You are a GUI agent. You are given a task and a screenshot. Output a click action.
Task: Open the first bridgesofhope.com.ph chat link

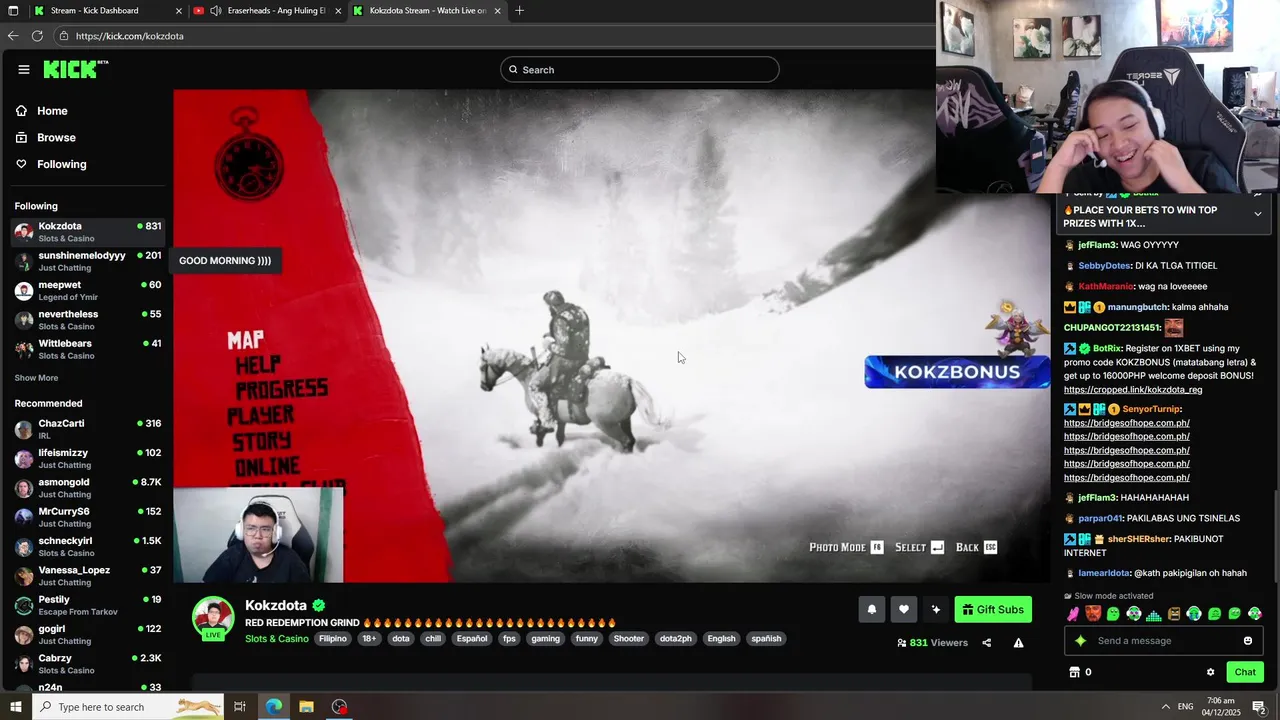(1127, 423)
